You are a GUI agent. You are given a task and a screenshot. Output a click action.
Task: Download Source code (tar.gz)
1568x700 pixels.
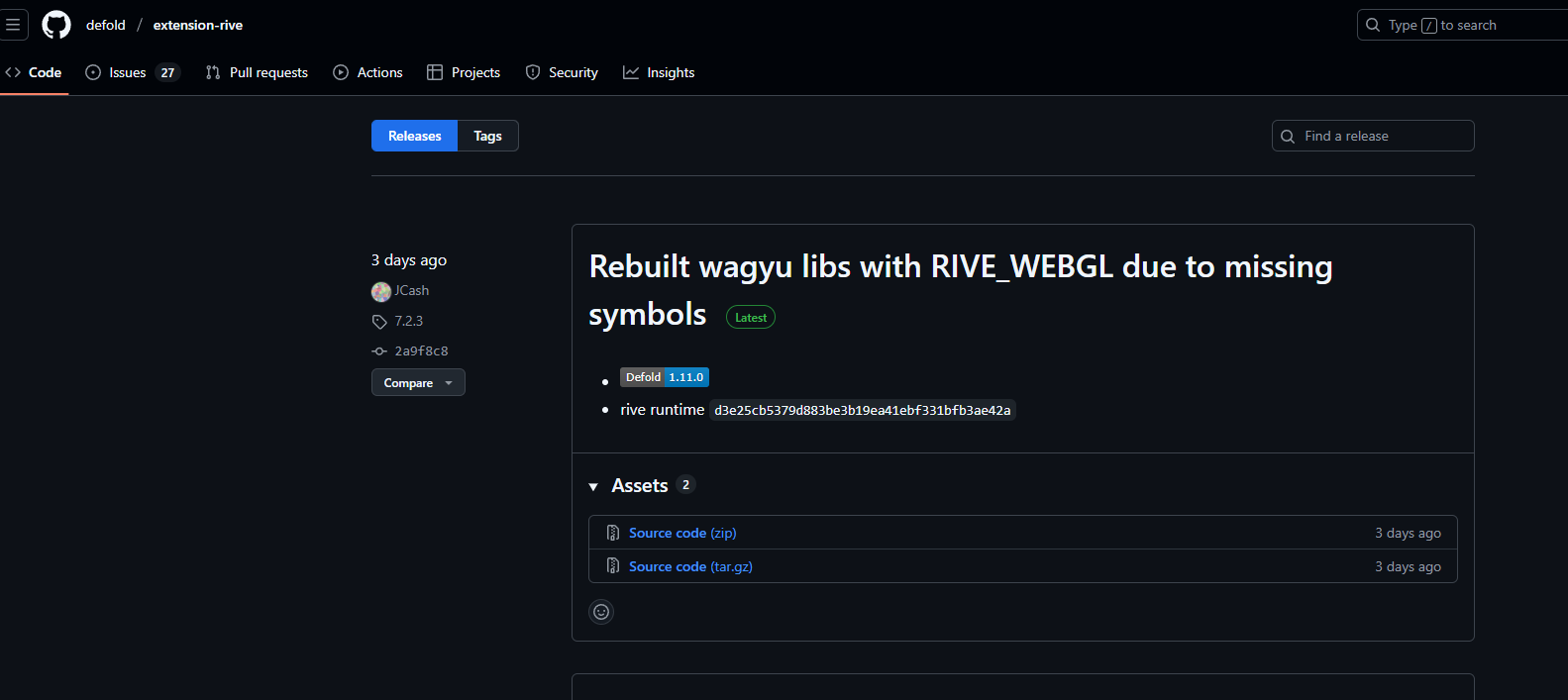pyautogui.click(x=690, y=566)
